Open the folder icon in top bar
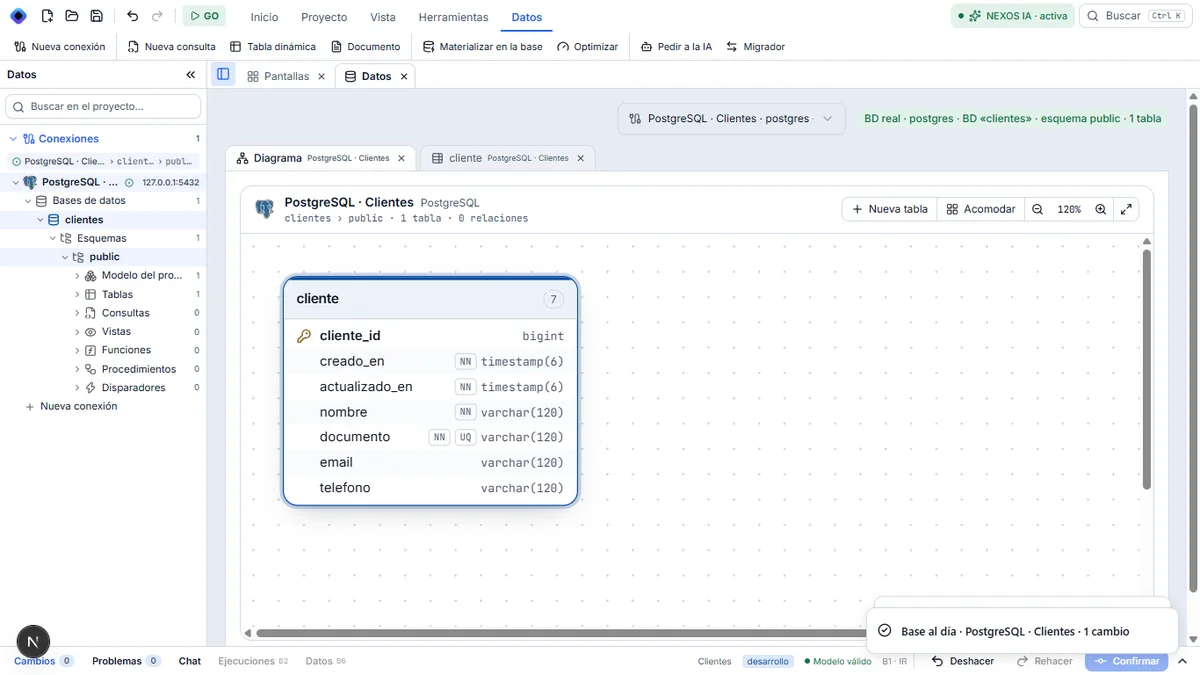Image resolution: width=1200 pixels, height=675 pixels. click(x=72, y=16)
